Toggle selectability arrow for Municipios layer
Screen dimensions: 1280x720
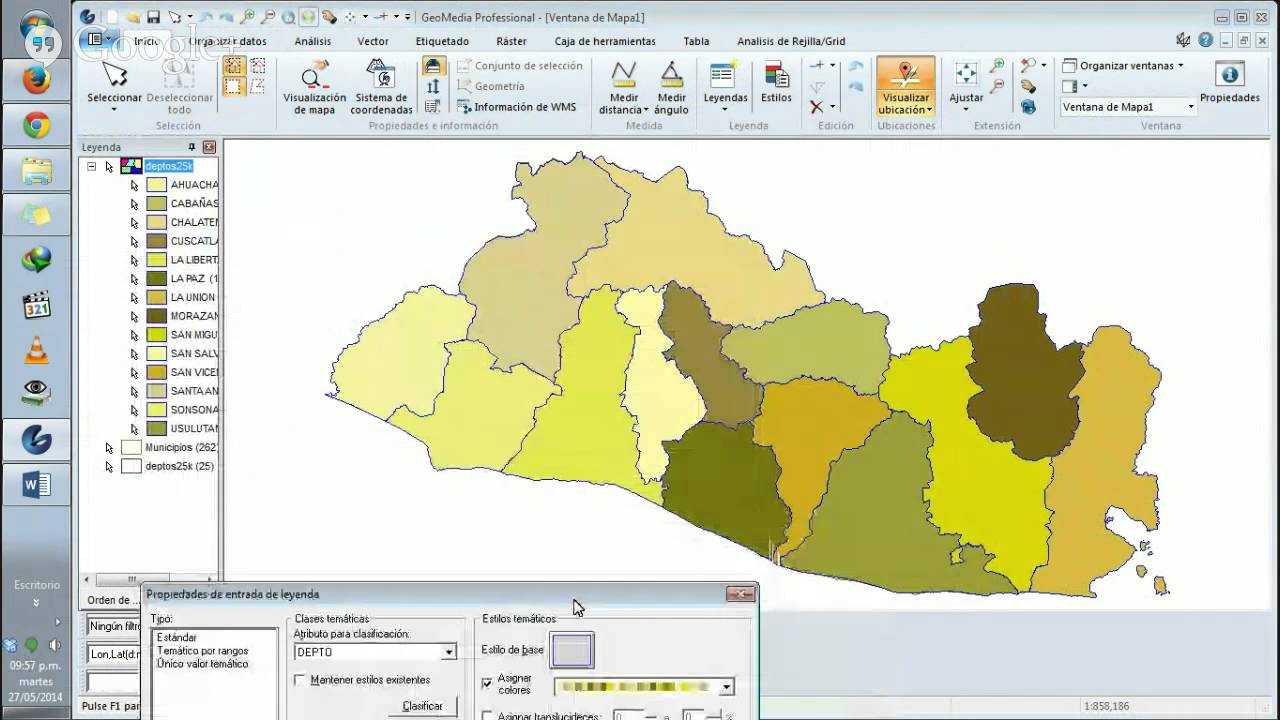click(109, 447)
